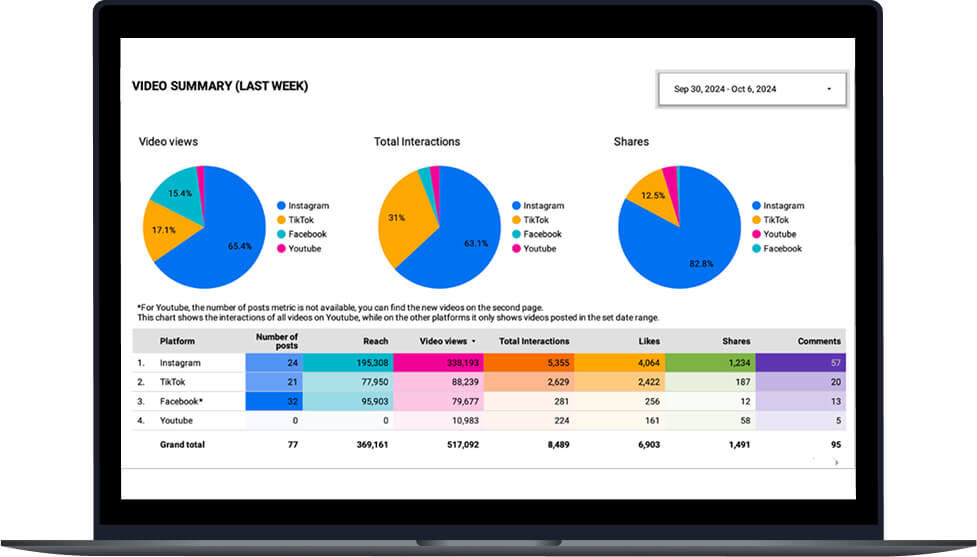Image resolution: width=977 pixels, height=557 pixels.
Task: Click the sort arrow beside Video views header
Action: (474, 342)
